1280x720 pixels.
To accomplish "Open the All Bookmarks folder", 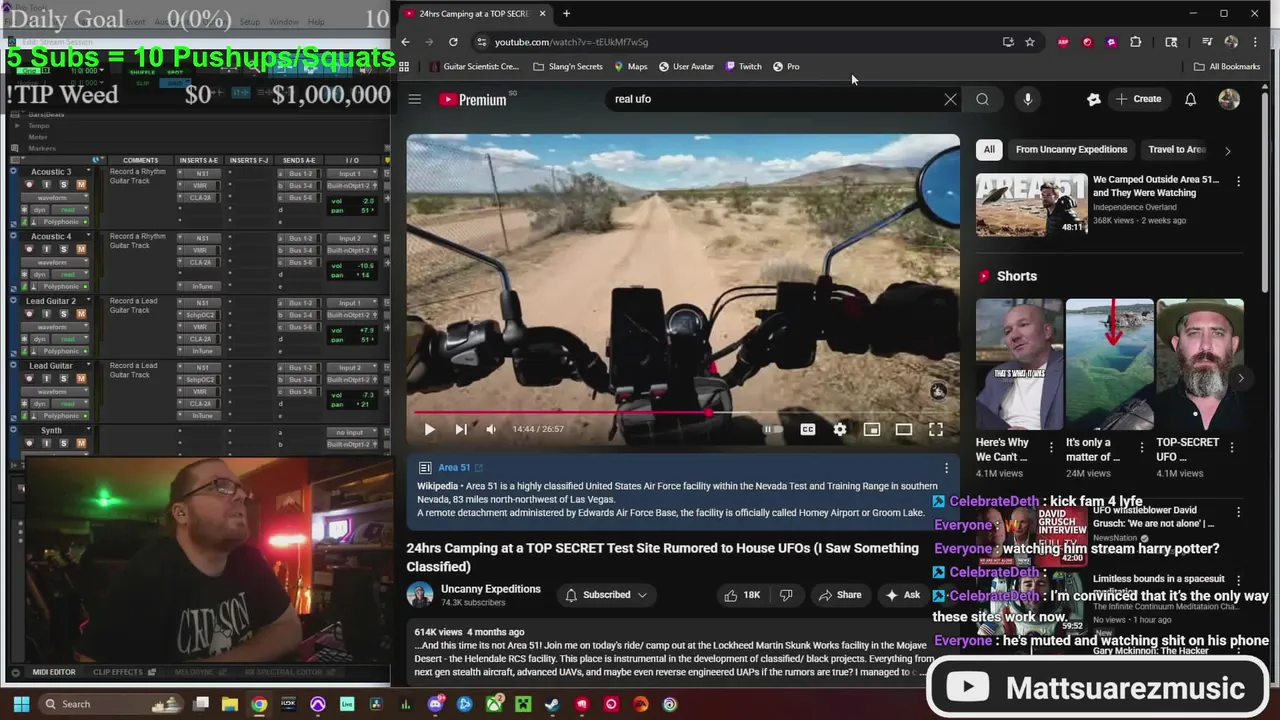I will 1227,67.
